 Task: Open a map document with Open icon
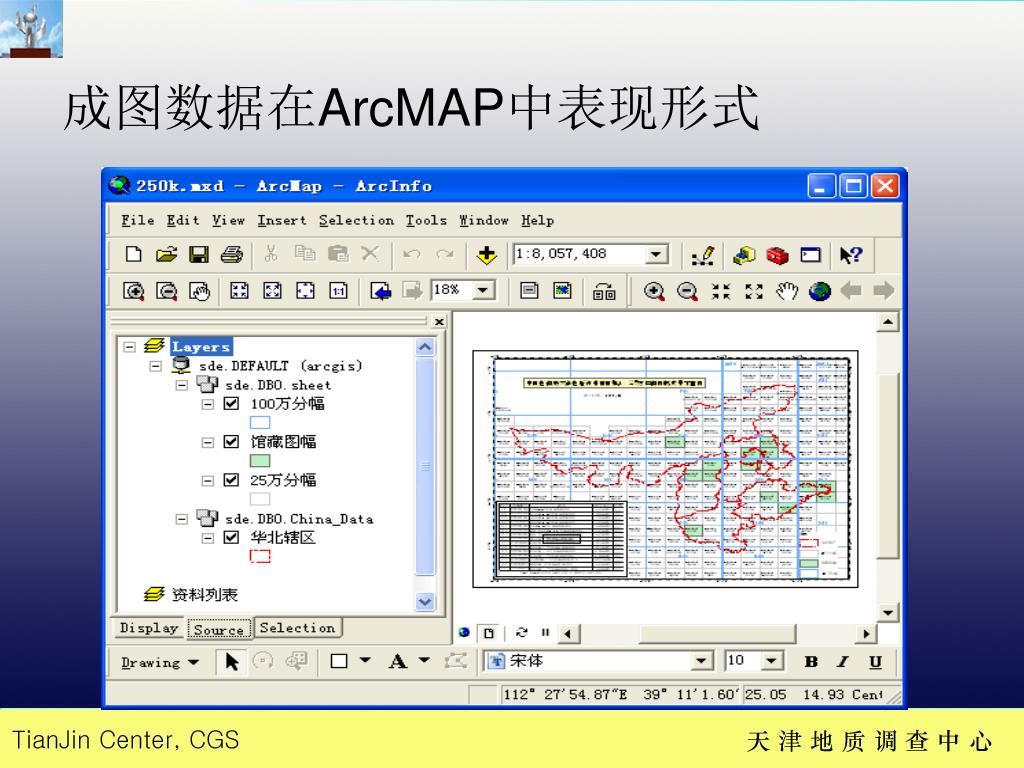click(167, 254)
